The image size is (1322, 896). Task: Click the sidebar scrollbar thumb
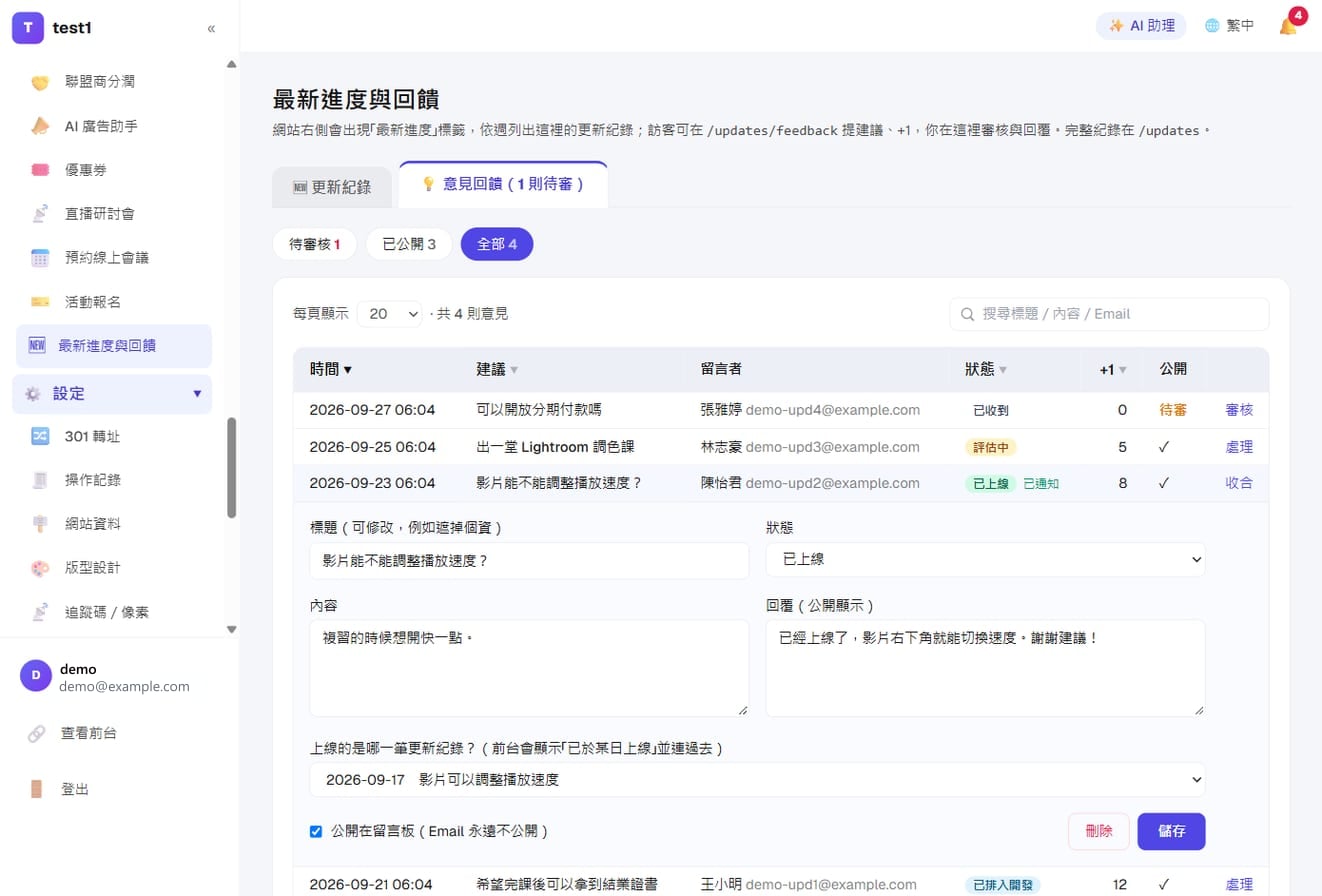coord(232,467)
